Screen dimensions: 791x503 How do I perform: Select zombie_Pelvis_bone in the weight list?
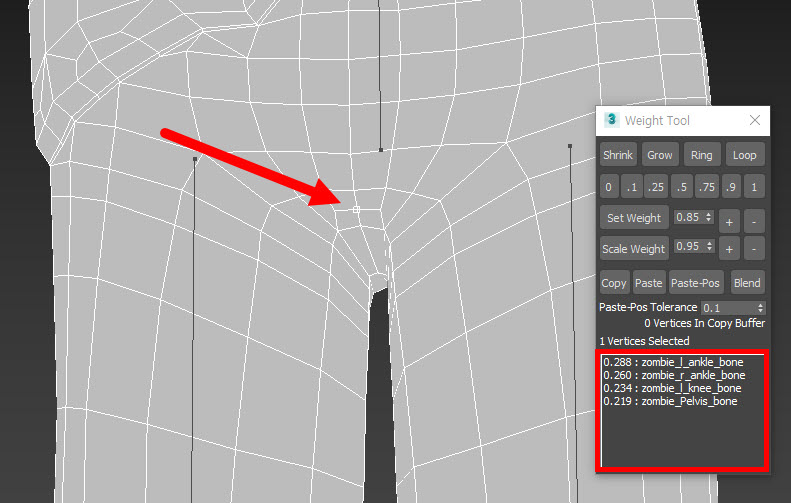click(670, 402)
